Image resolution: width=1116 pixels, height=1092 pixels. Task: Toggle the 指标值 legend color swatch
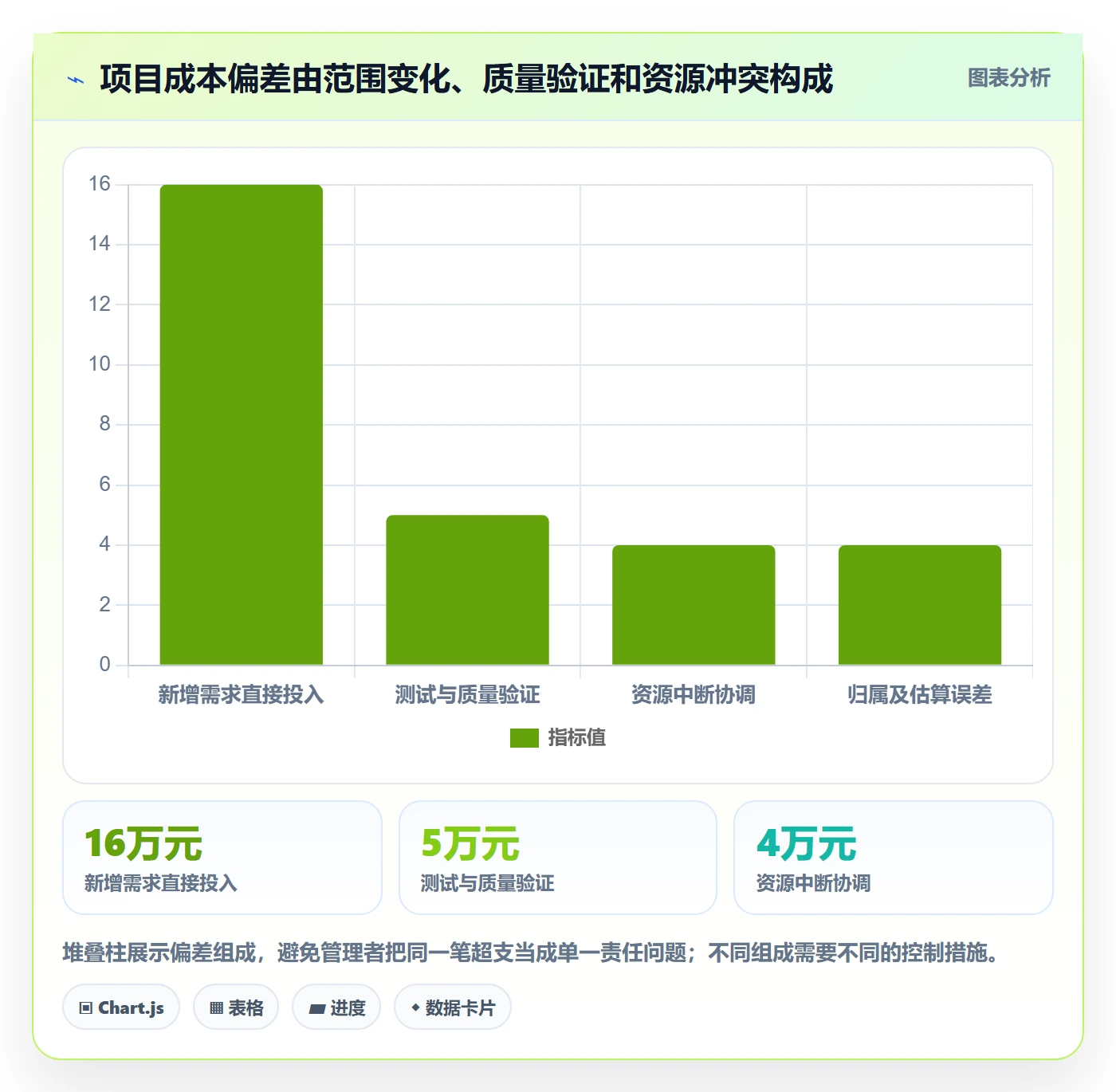point(524,738)
